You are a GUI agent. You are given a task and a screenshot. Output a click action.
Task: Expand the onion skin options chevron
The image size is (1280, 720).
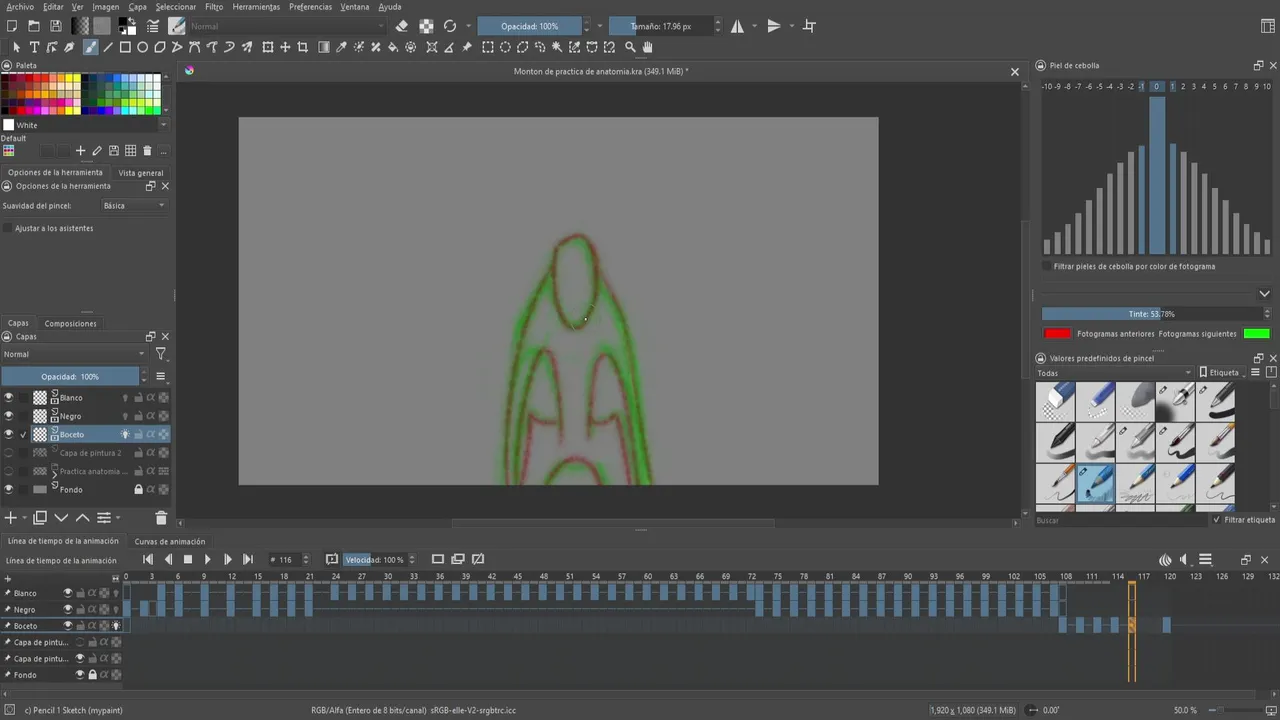[x=1264, y=294]
